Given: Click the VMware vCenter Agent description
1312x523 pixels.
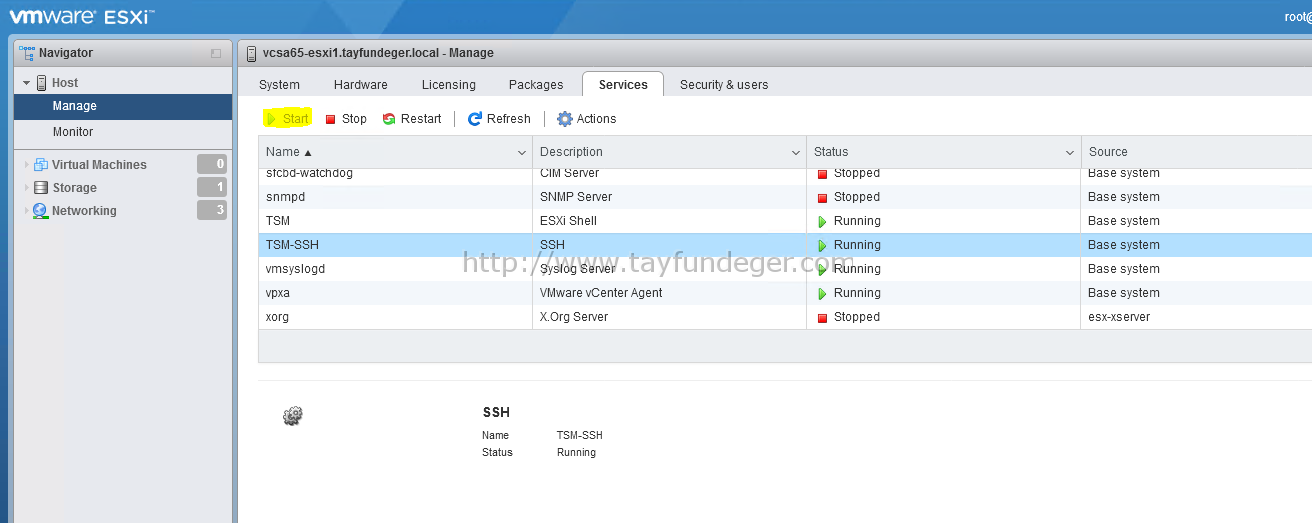Looking at the screenshot, I should [x=601, y=293].
